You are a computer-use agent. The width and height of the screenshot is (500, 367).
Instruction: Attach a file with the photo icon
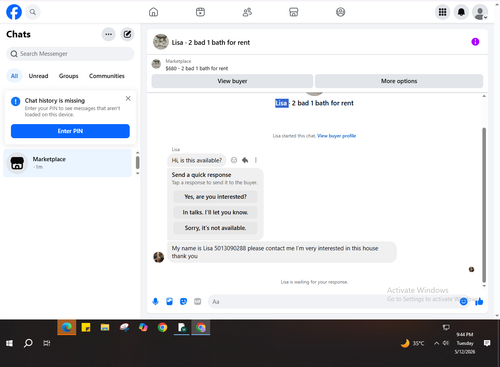pos(169,302)
